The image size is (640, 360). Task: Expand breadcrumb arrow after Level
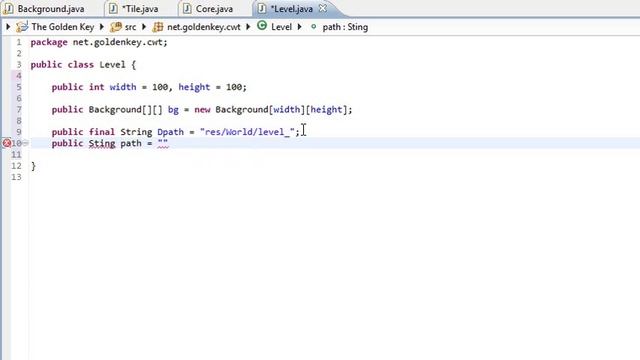299,27
